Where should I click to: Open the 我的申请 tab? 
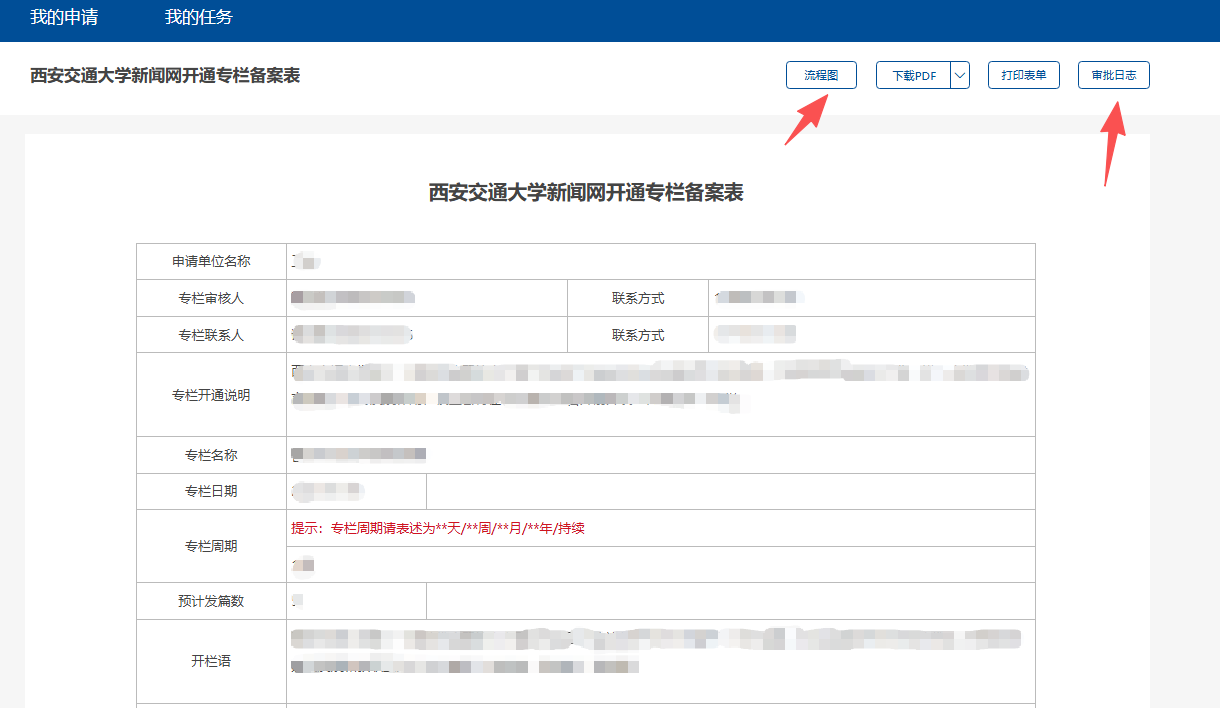[64, 17]
